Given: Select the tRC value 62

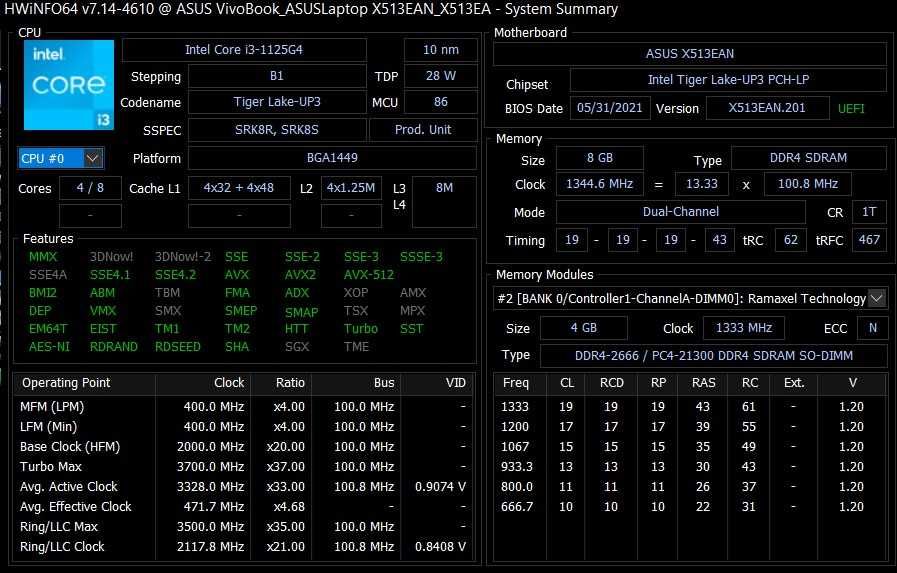Looking at the screenshot, I should point(791,240).
